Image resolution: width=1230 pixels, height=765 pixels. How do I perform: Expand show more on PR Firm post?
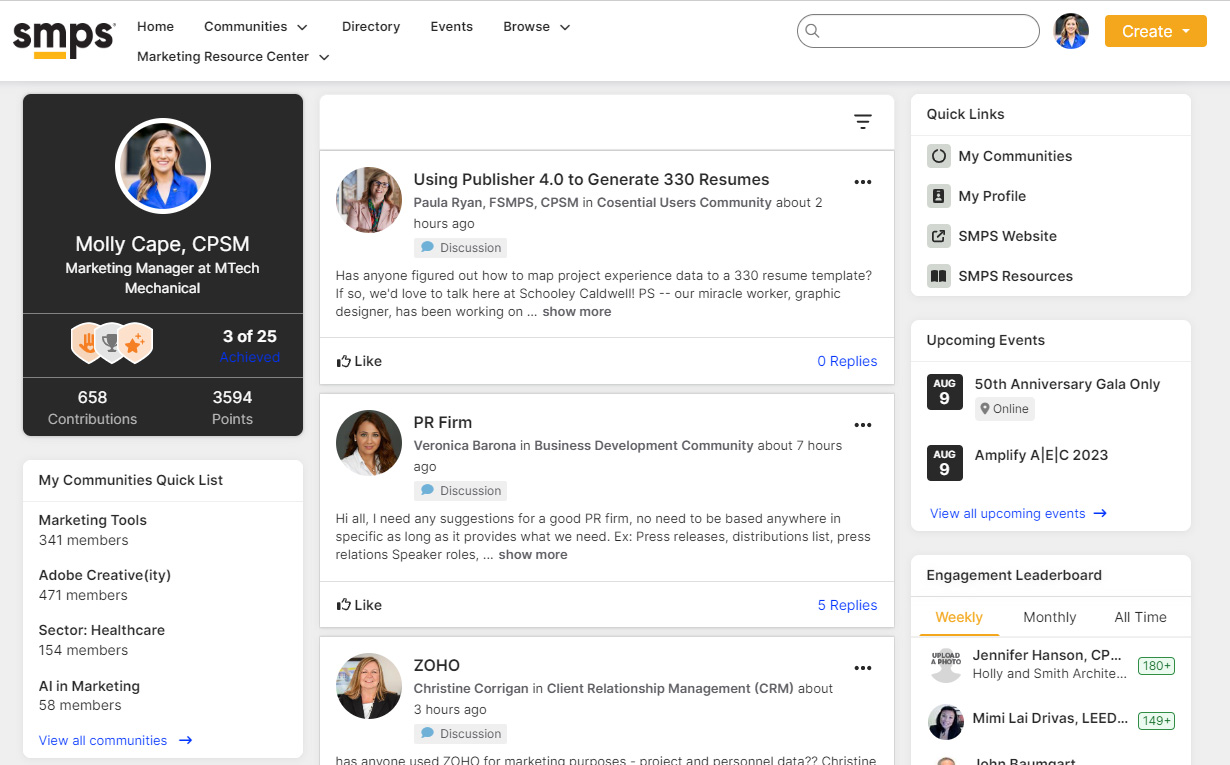(x=533, y=555)
